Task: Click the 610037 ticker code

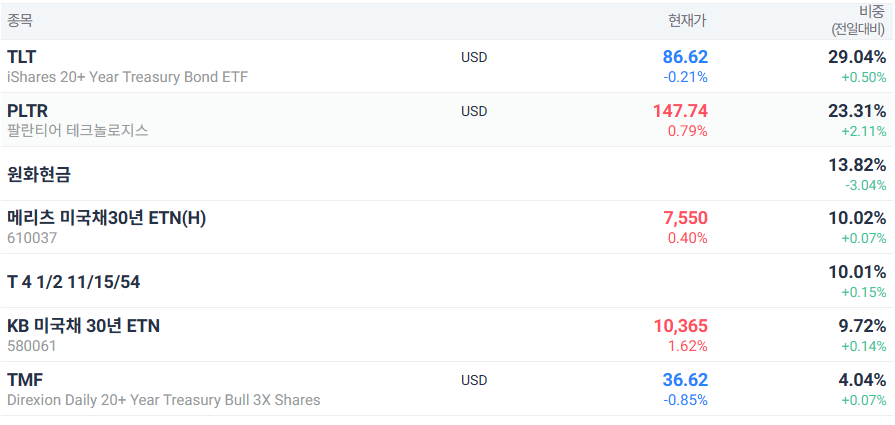Action: 32,238
